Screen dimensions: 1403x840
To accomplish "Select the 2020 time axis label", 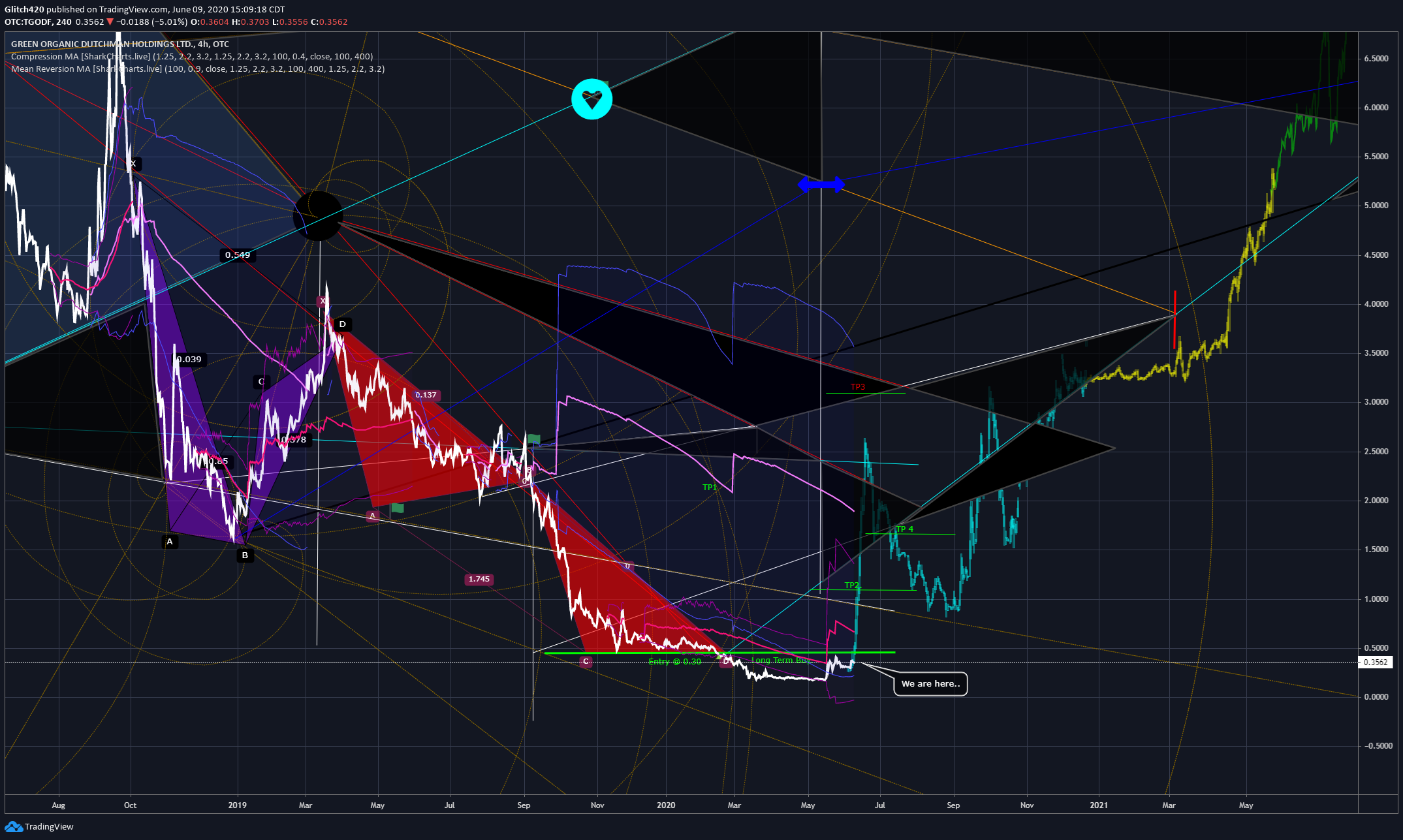I will point(666,805).
